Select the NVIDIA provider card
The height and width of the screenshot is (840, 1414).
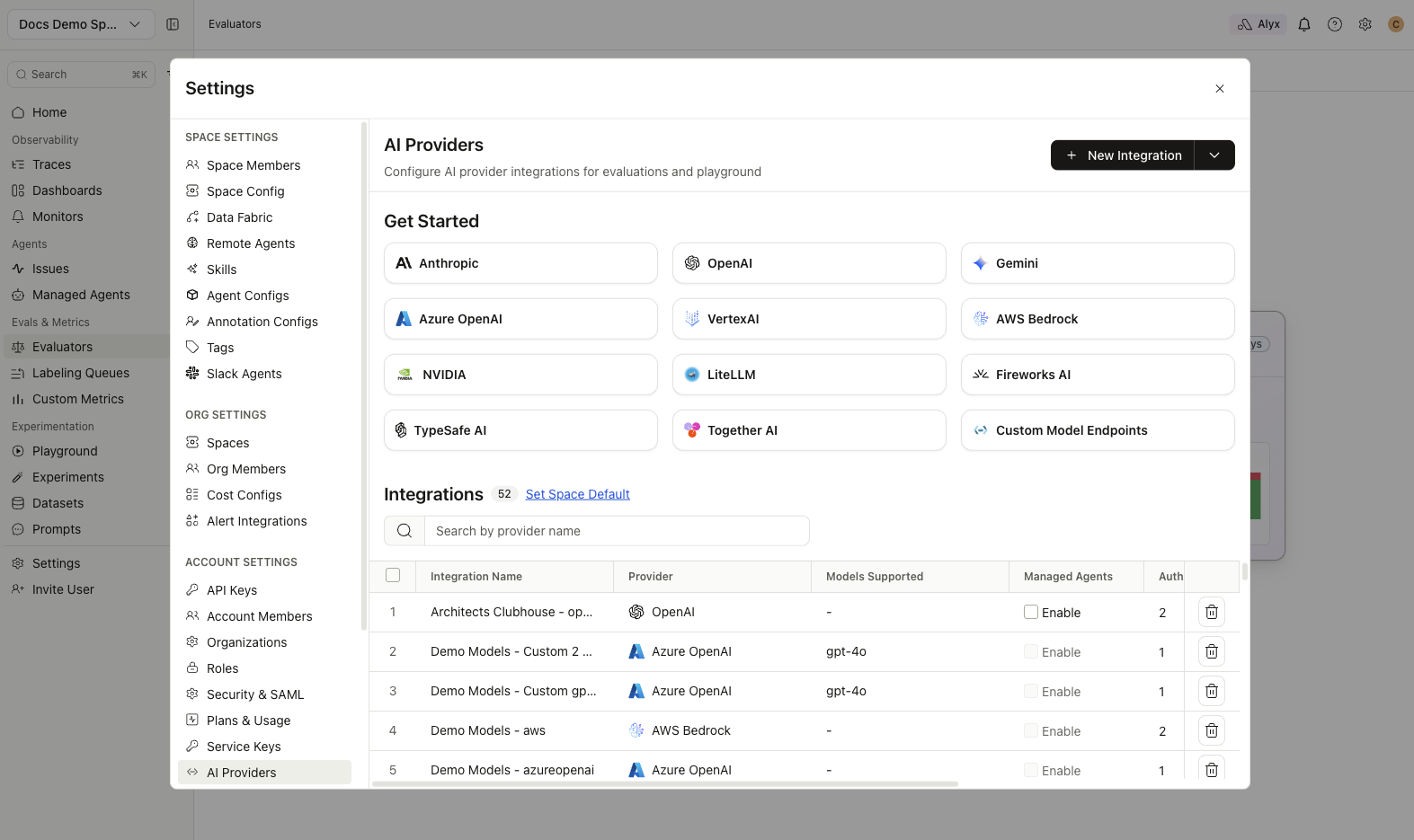(520, 375)
